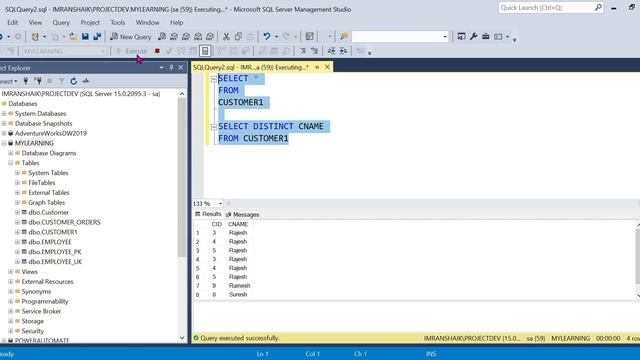The image size is (640, 360).
Task: Close the SQLQuery2.sql tab
Action: coord(327,67)
